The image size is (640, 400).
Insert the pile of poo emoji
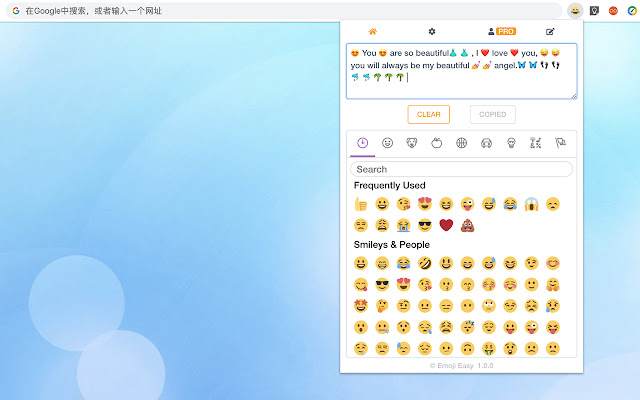coord(467,225)
